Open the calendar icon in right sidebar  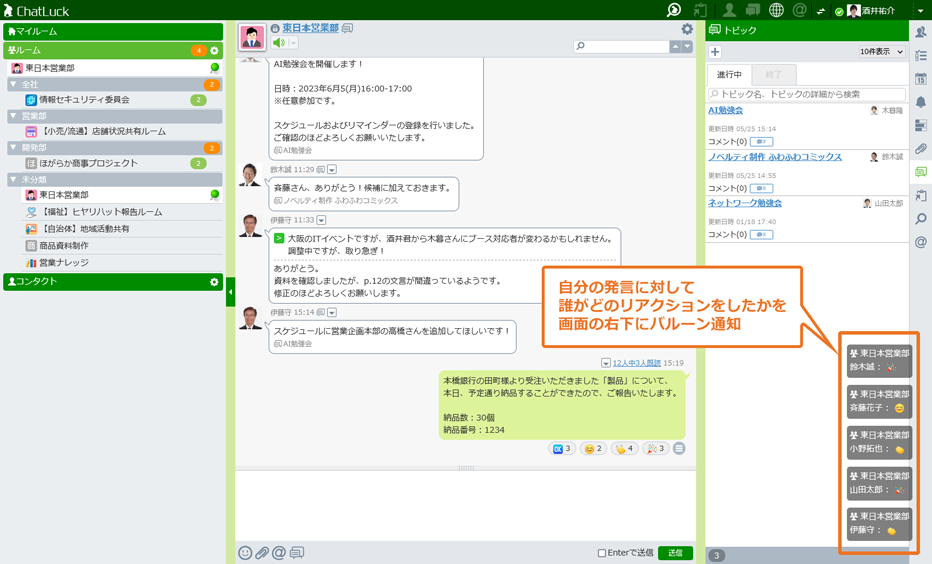[921, 79]
